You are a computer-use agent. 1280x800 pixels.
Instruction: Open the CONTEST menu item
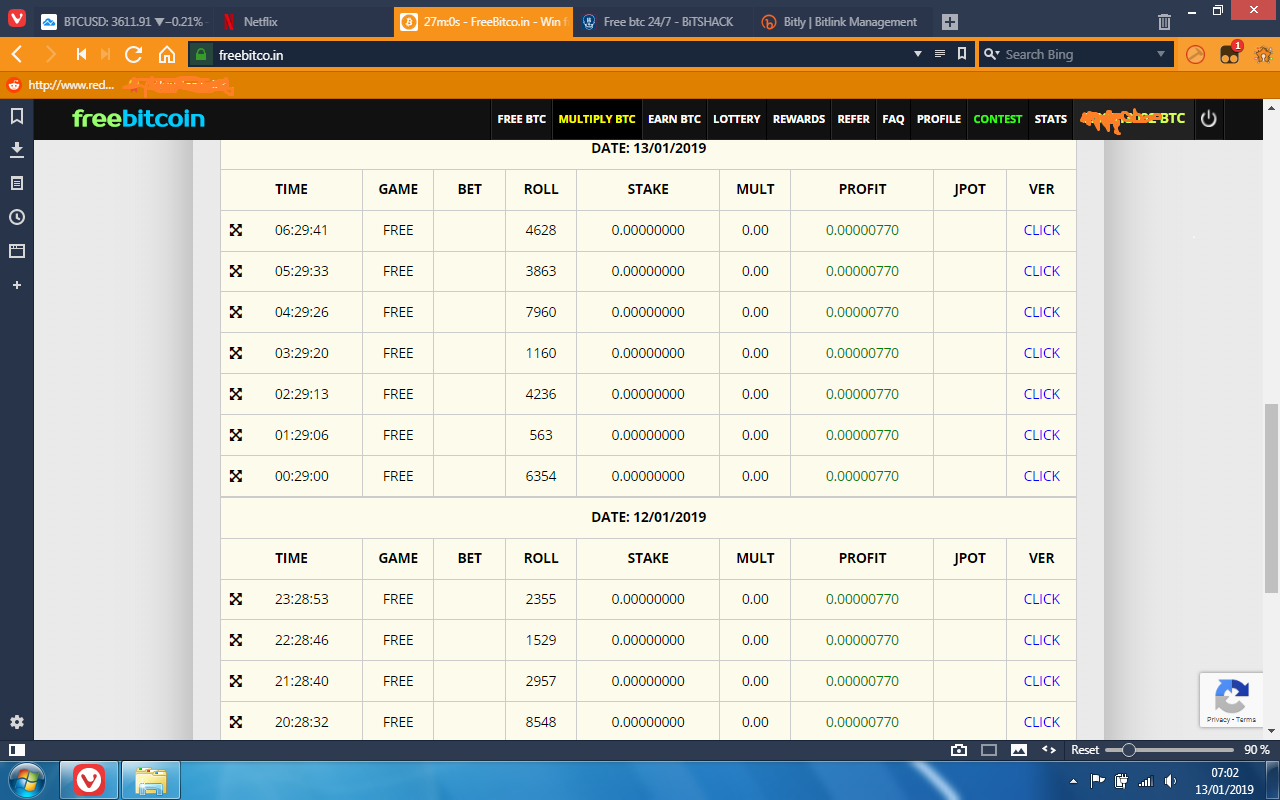(x=998, y=119)
